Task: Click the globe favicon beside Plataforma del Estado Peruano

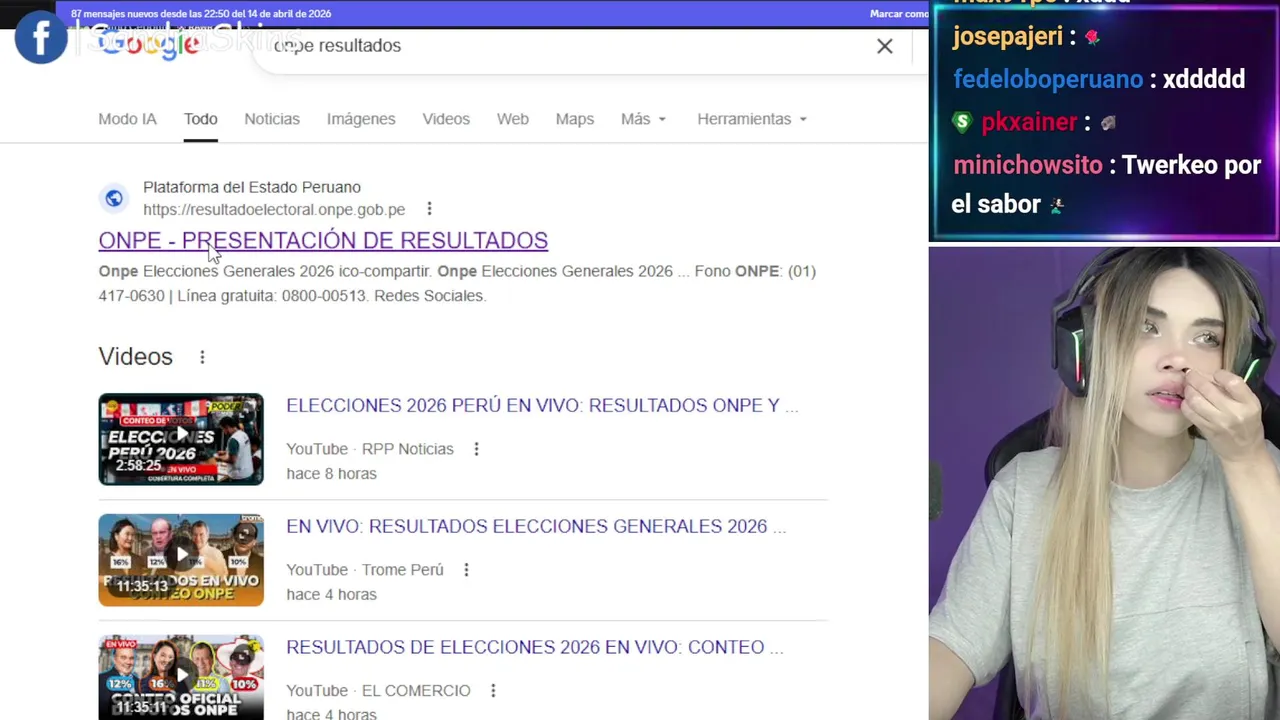Action: coord(114,198)
